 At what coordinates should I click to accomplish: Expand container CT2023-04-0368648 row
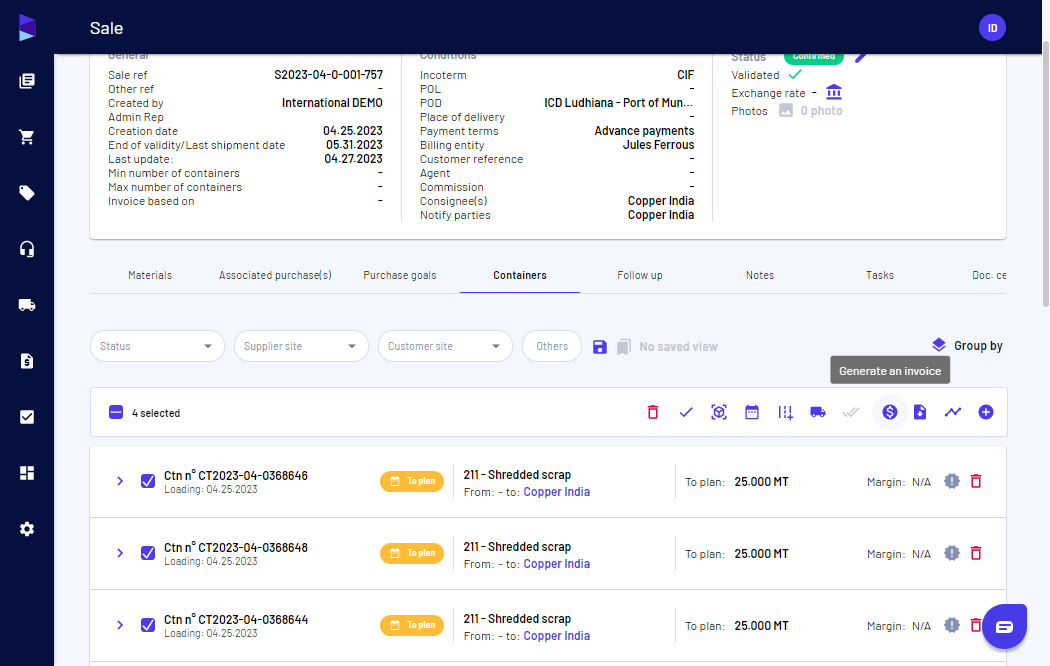(120, 553)
